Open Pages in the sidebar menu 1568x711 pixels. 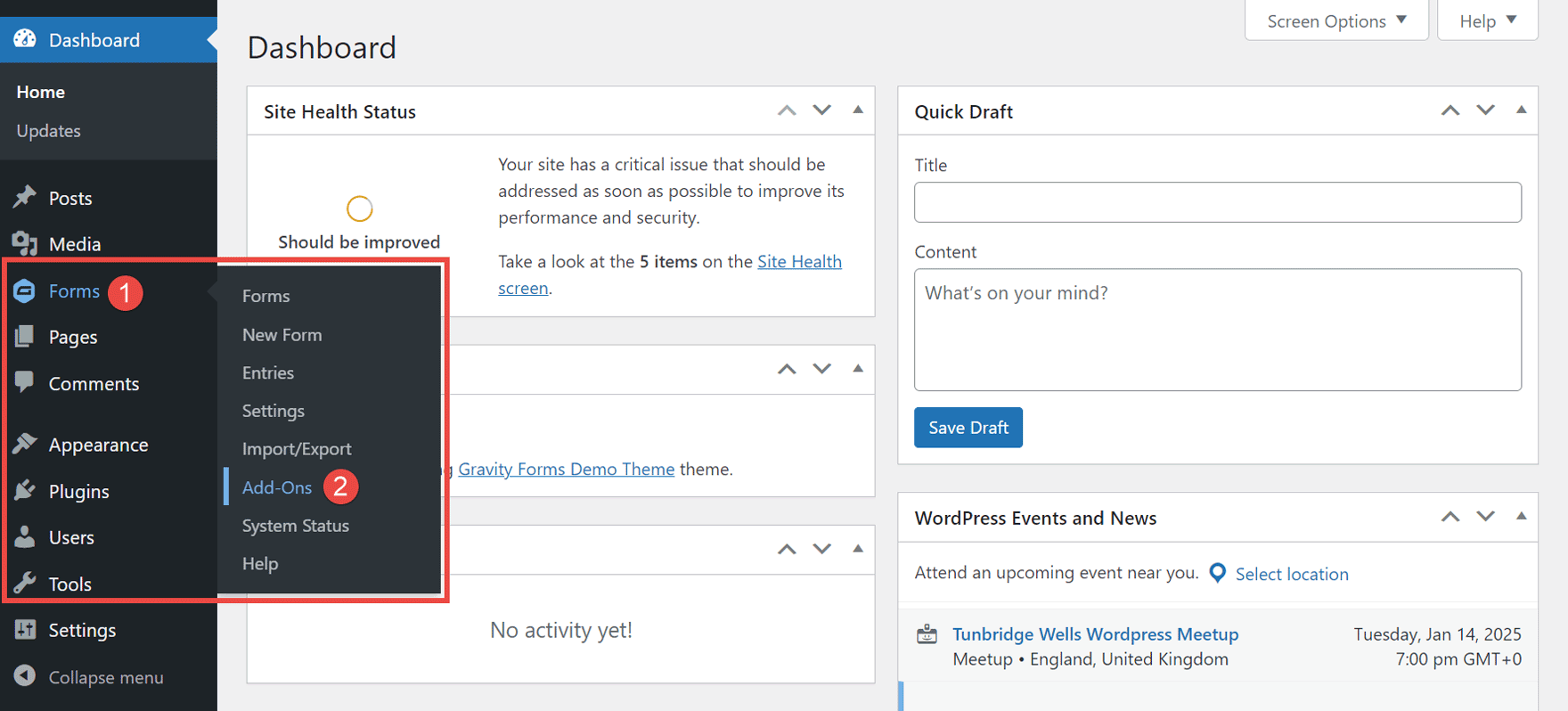(x=73, y=337)
